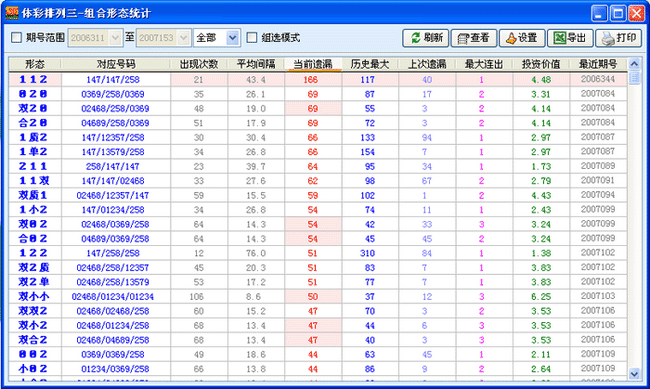Open the end period 2007153 dropdown

184,38
